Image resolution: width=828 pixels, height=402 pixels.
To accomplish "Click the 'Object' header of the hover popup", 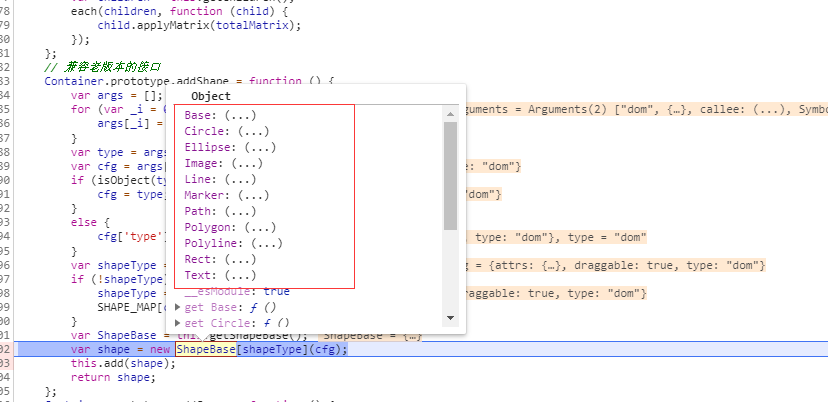I will [211, 96].
